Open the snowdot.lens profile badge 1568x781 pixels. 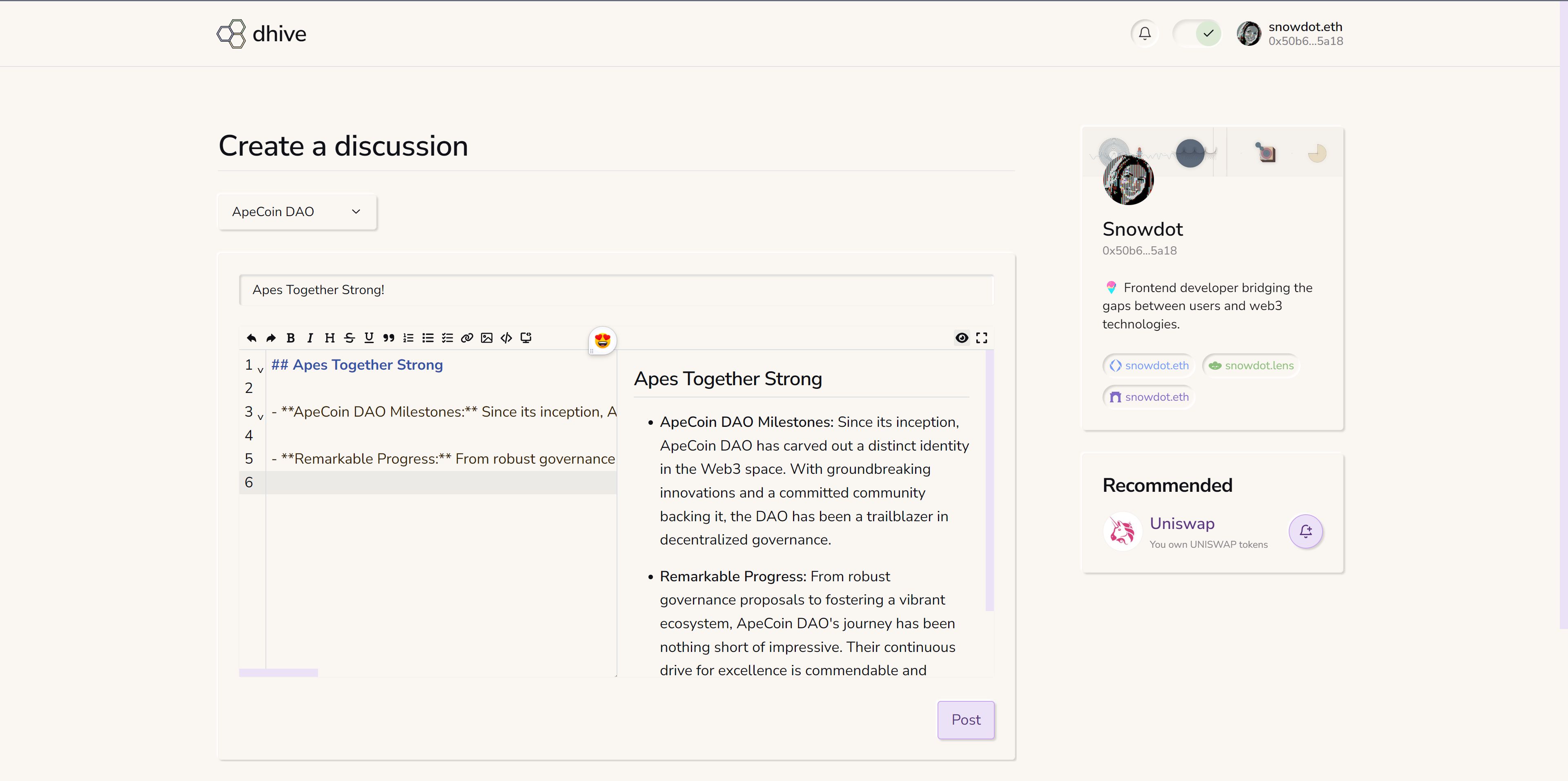(1251, 365)
